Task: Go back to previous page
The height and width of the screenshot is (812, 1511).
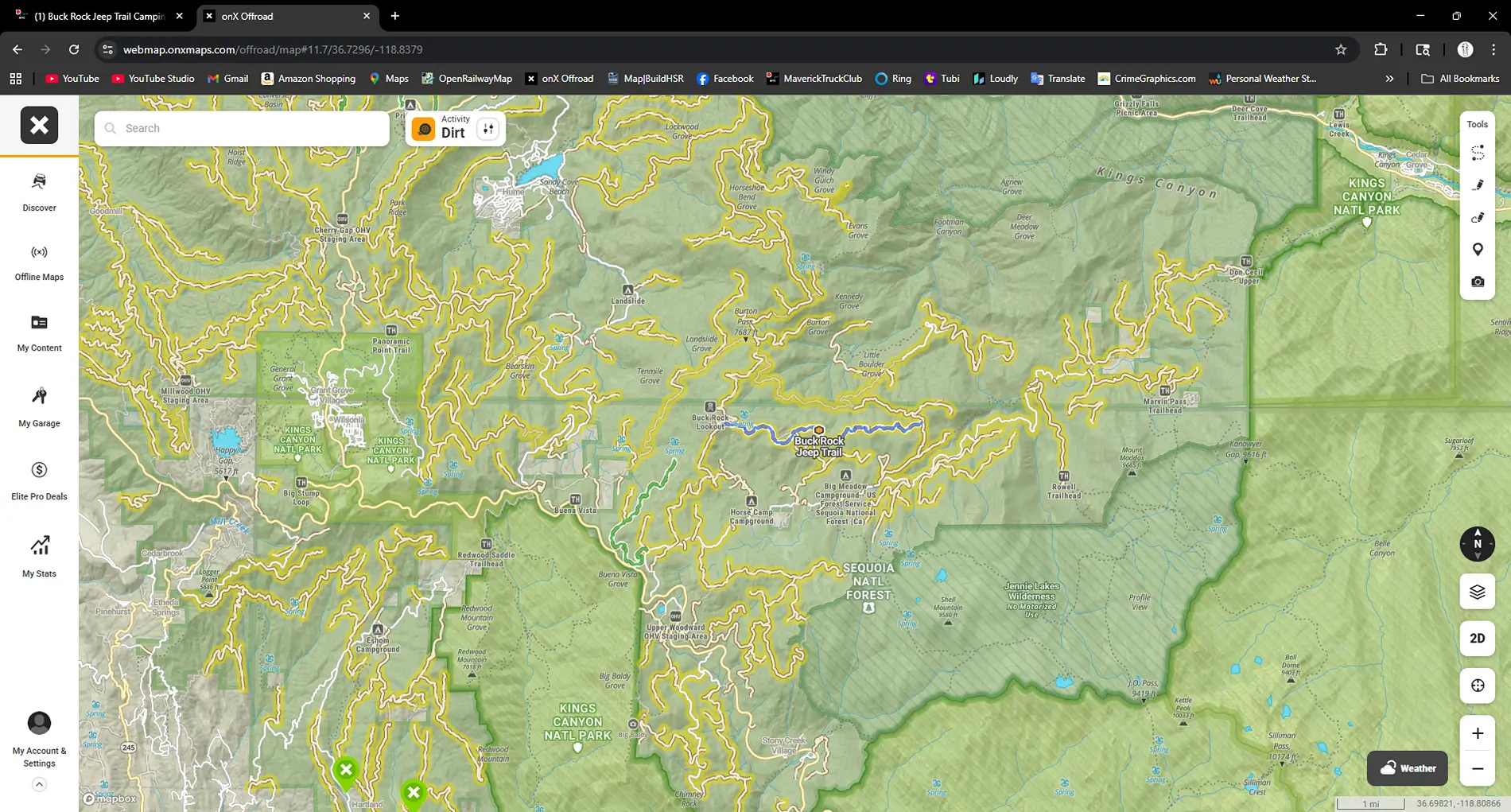Action: coord(17,49)
